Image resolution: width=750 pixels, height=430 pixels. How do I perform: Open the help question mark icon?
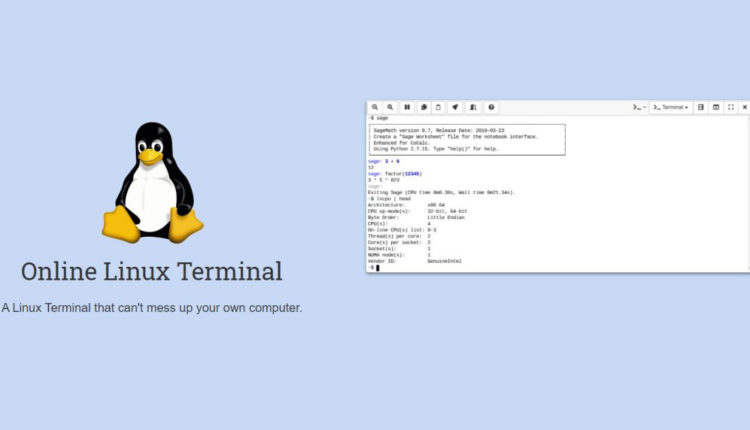pyautogui.click(x=491, y=107)
